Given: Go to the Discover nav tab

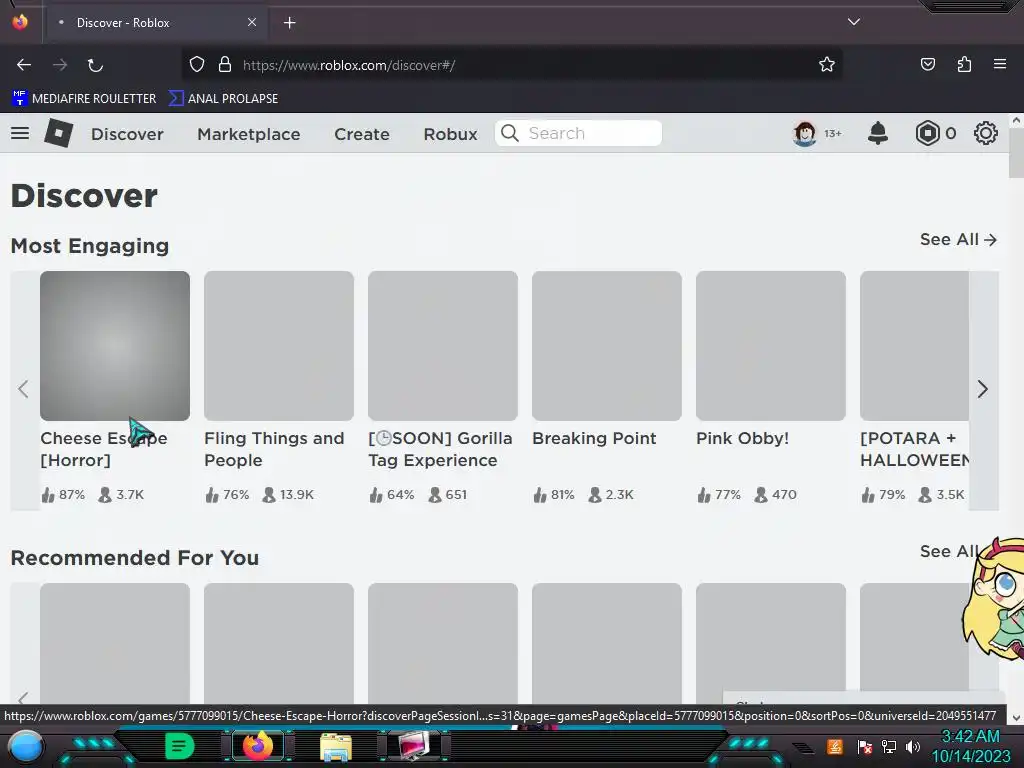Looking at the screenshot, I should 127,134.
